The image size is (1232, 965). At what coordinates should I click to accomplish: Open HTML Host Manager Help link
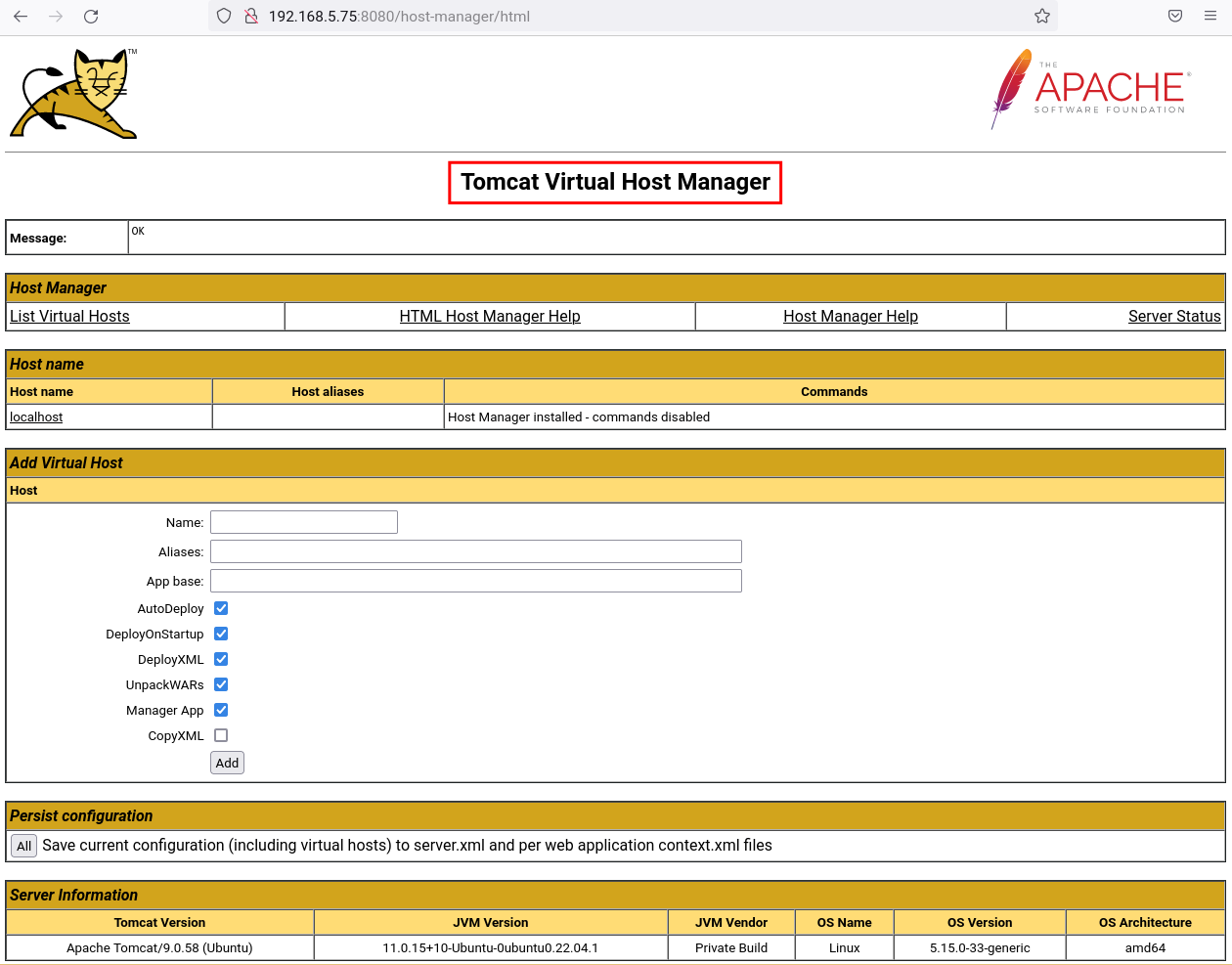490,316
